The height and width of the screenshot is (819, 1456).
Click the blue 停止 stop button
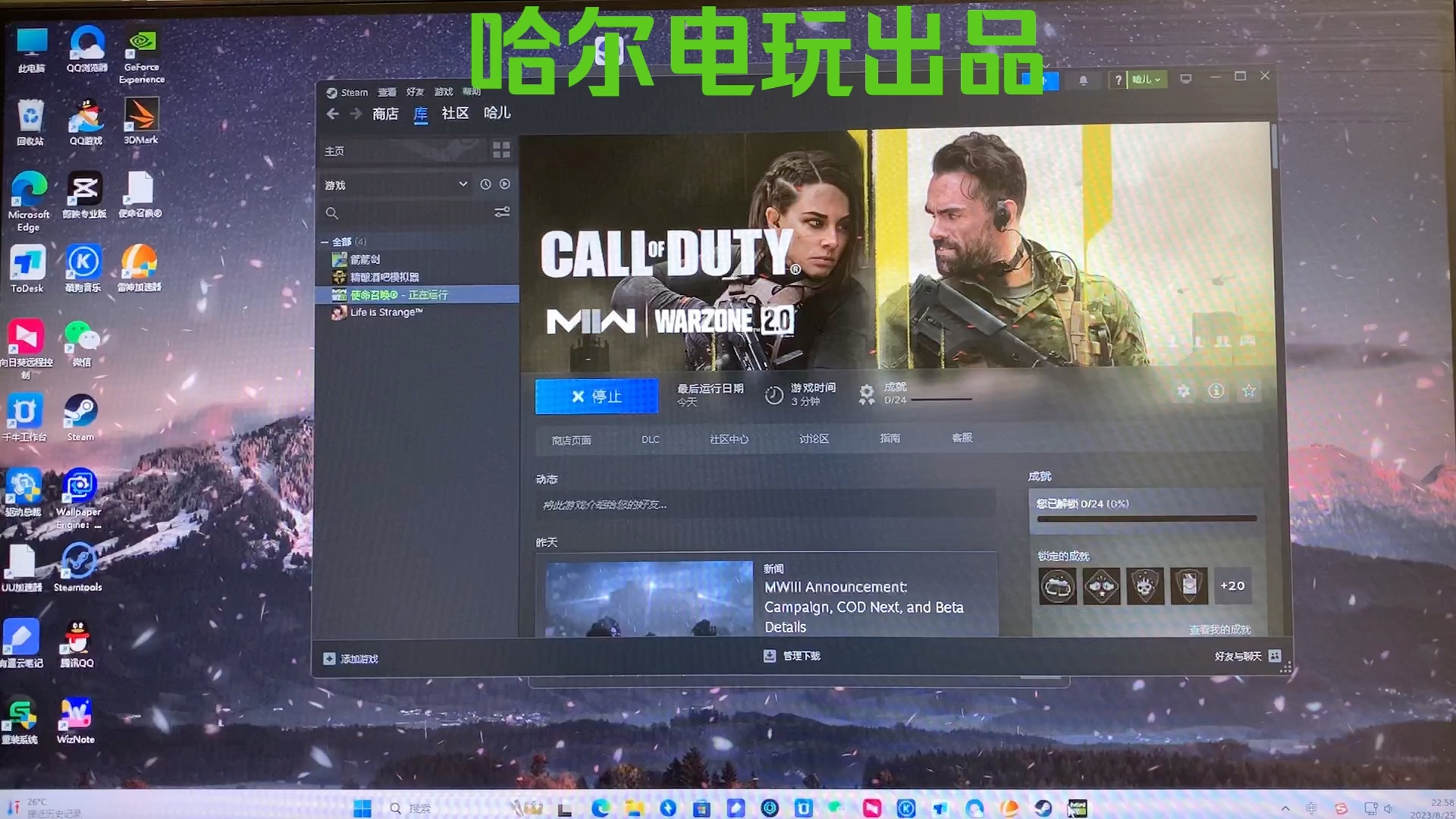pyautogui.click(x=596, y=396)
